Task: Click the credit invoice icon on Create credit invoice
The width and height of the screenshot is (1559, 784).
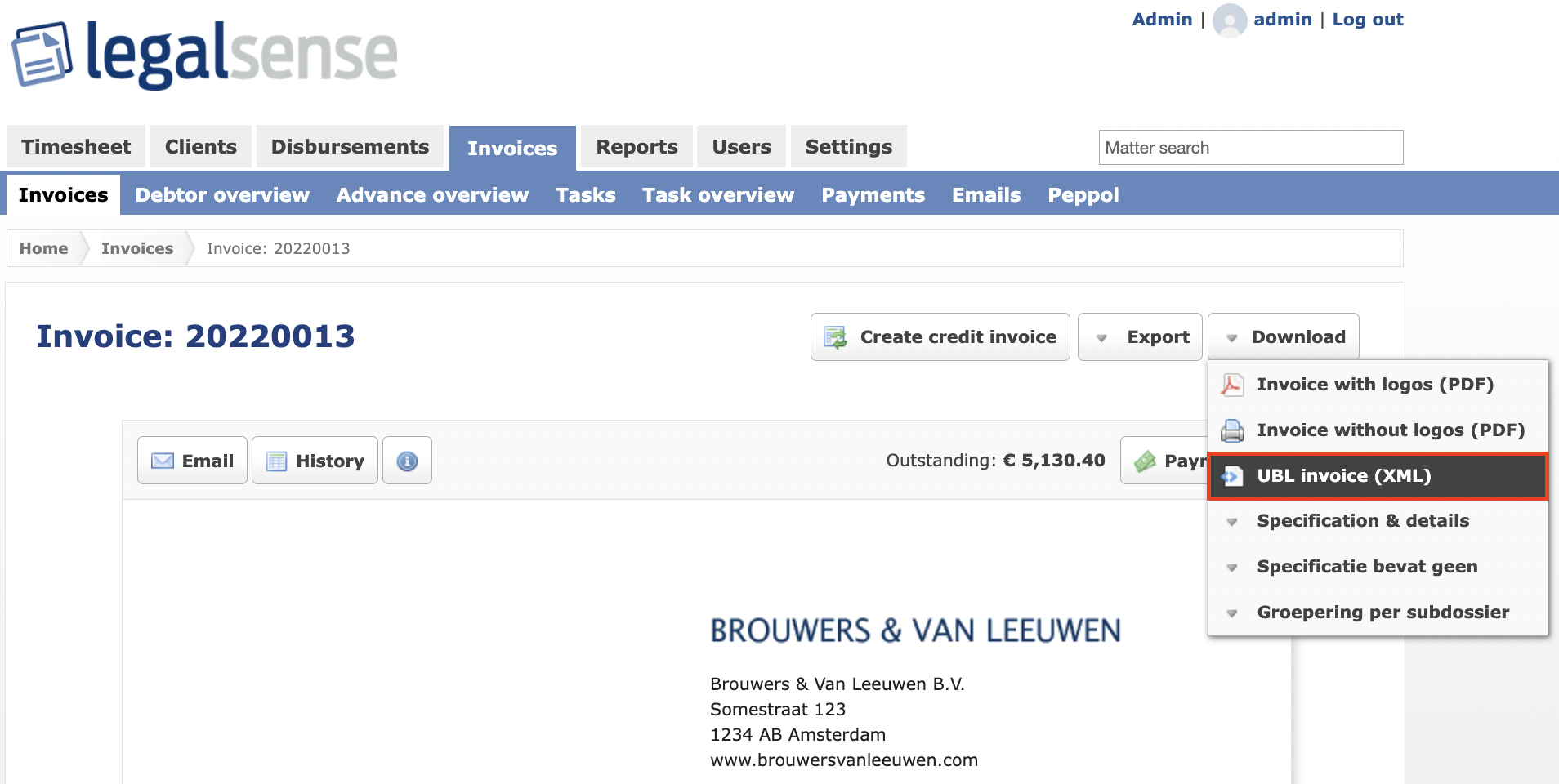Action: coord(835,337)
